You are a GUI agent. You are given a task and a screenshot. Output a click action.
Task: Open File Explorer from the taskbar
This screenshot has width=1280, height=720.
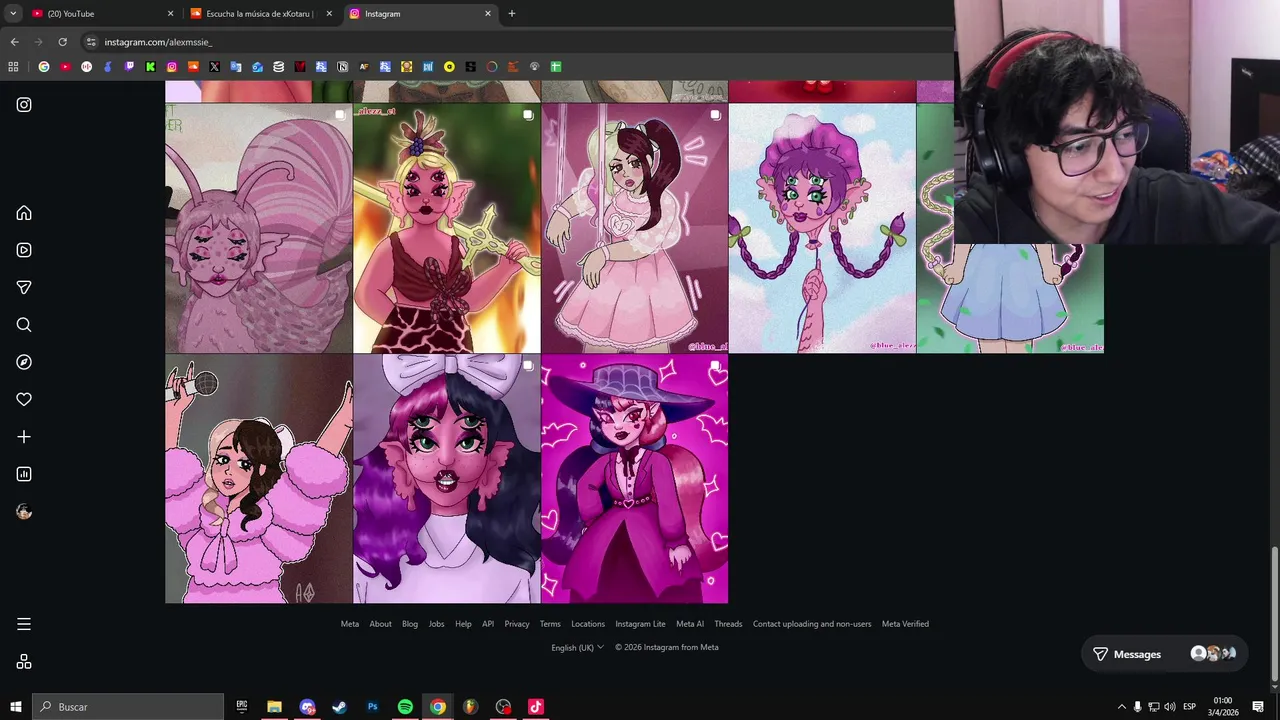click(274, 707)
